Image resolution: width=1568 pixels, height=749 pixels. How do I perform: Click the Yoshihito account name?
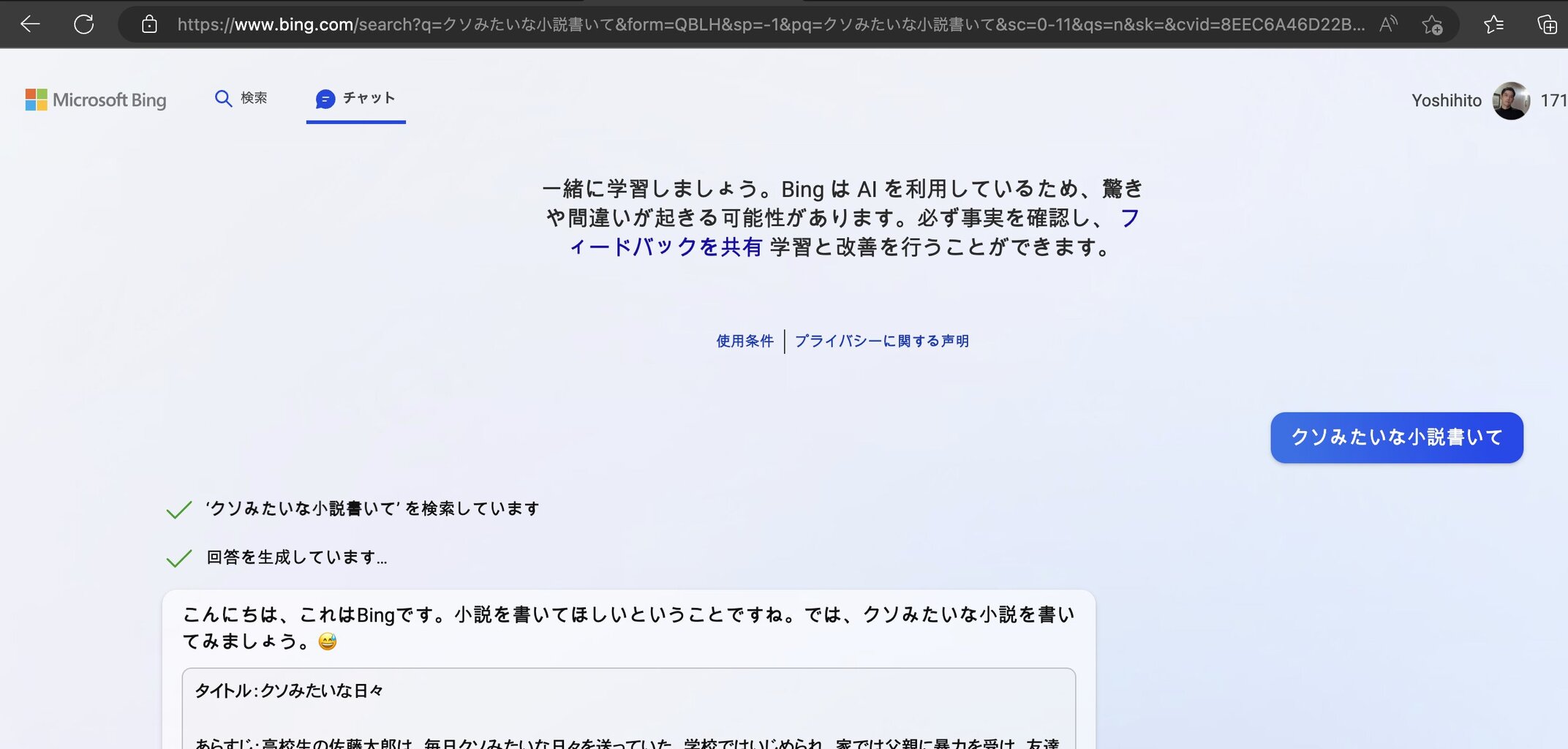1446,101
